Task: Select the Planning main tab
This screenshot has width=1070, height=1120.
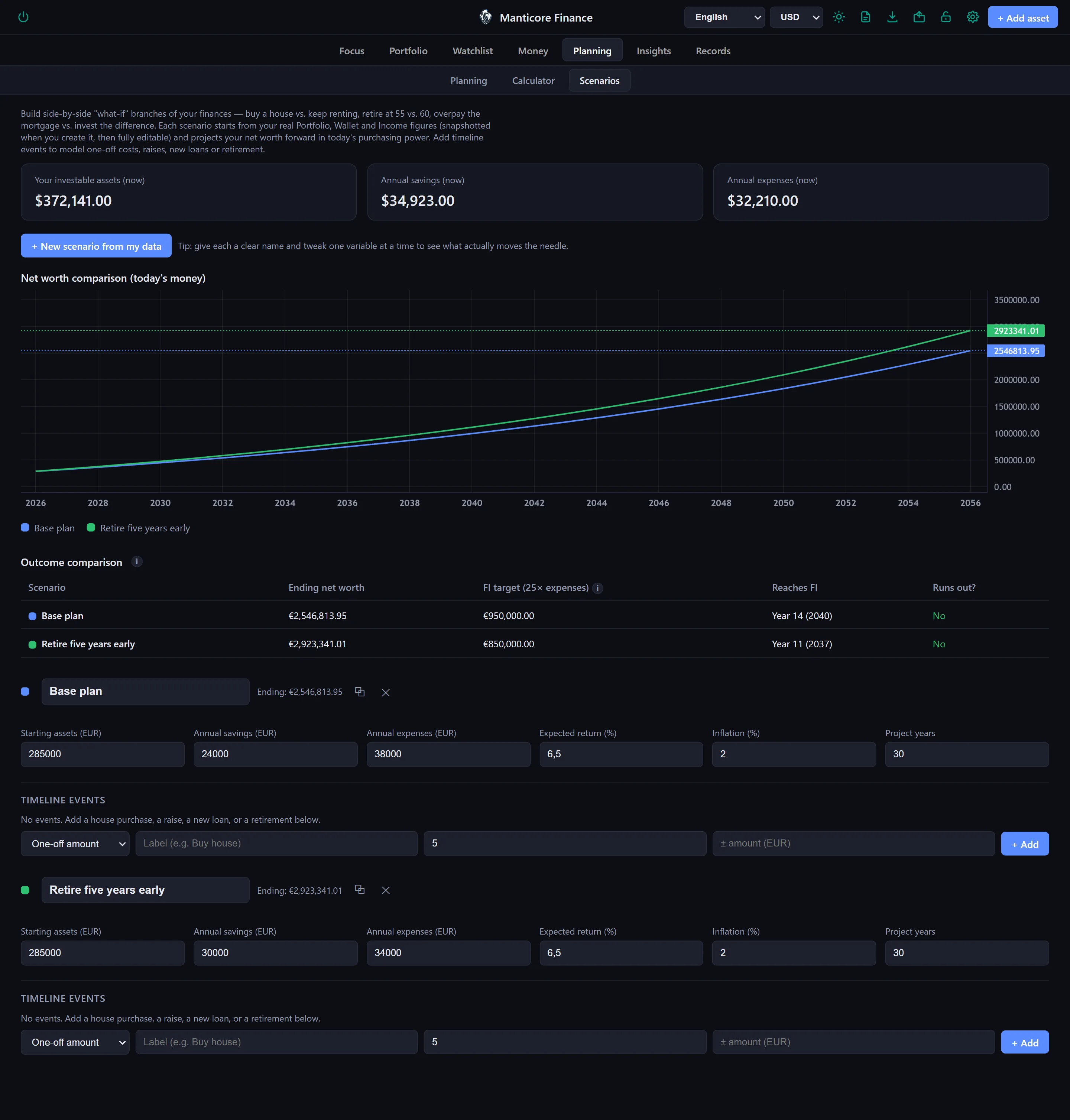Action: [x=592, y=51]
